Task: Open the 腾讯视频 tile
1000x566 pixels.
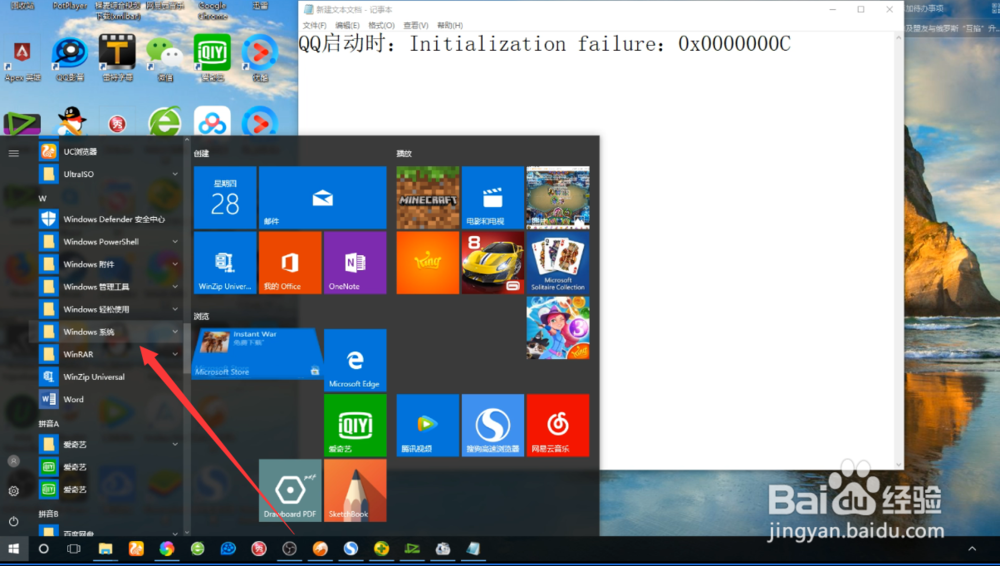Action: point(427,425)
